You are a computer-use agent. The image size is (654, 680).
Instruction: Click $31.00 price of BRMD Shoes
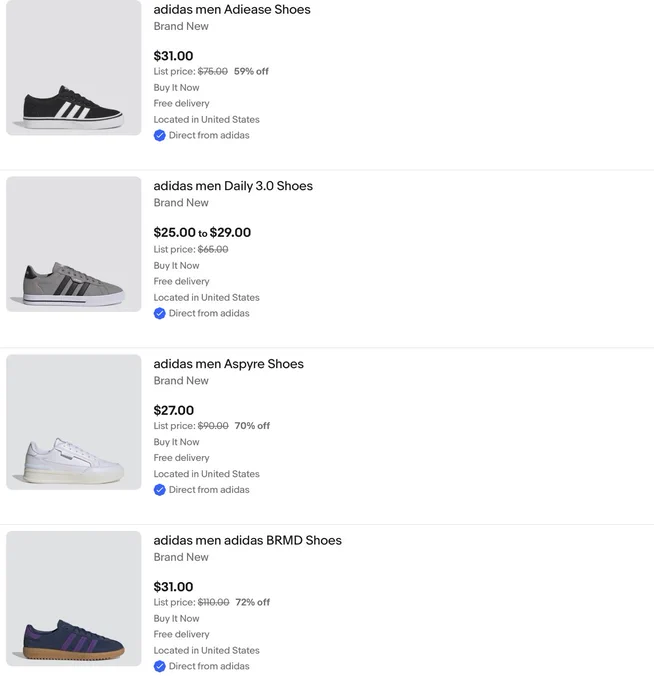click(173, 587)
